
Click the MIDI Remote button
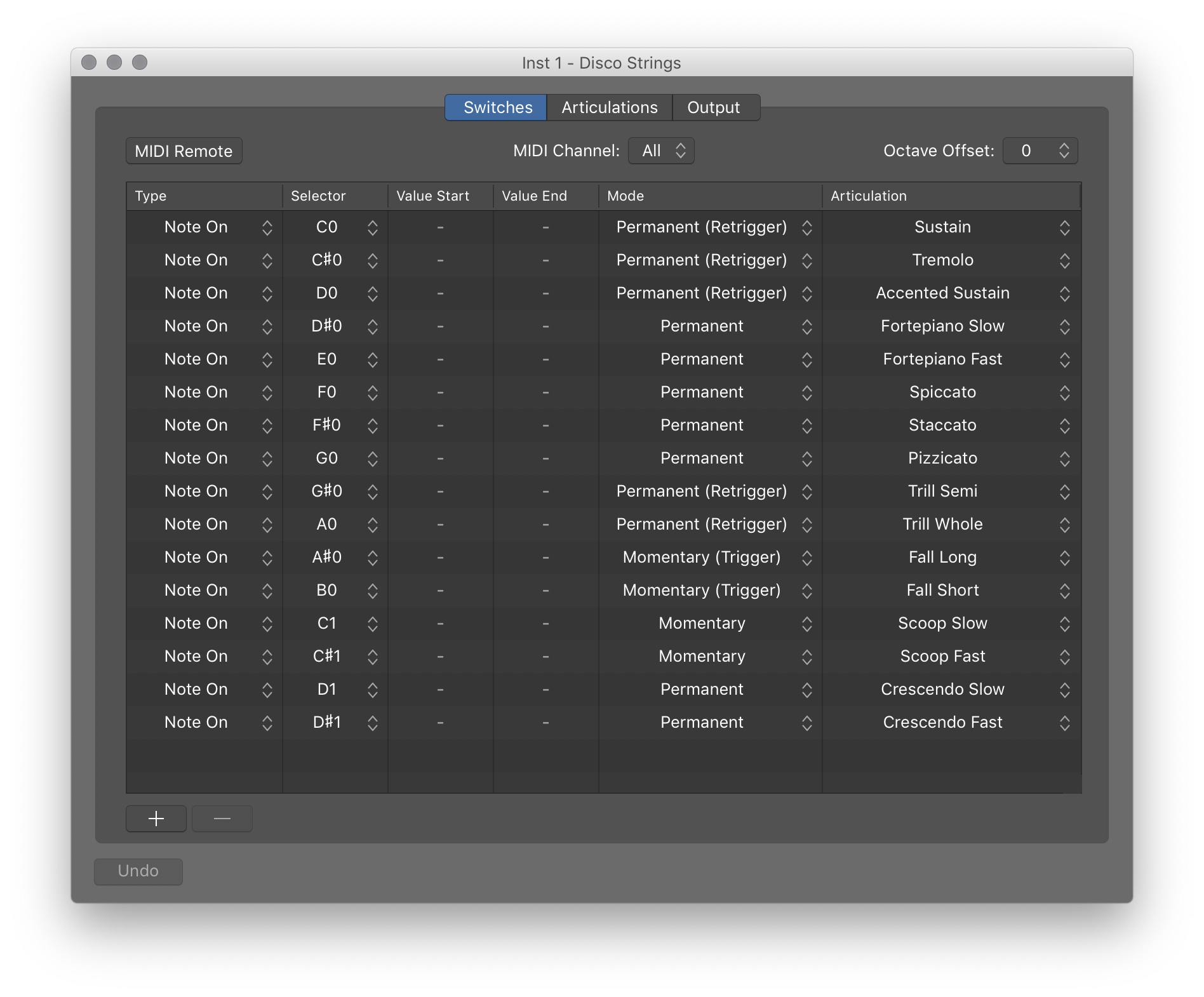pyautogui.click(x=184, y=151)
